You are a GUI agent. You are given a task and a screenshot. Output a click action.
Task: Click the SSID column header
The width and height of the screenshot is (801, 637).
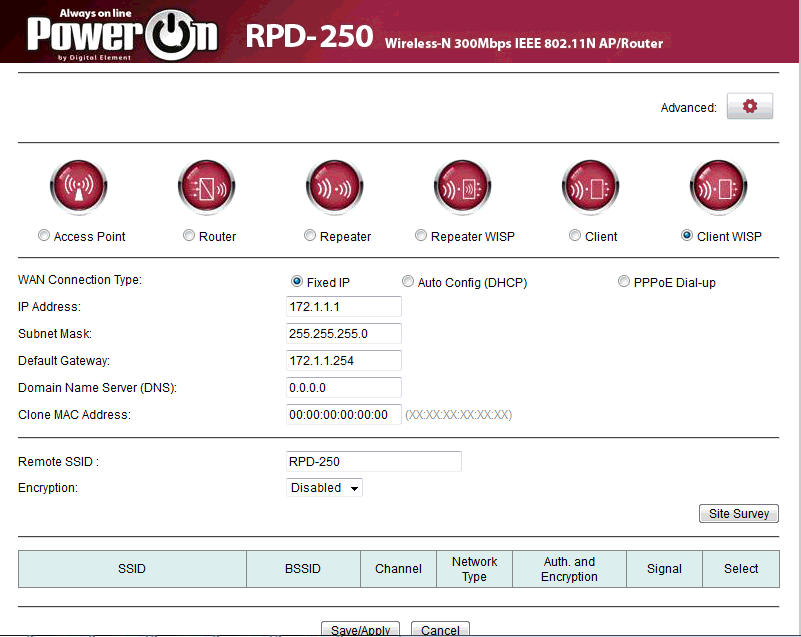click(x=132, y=569)
